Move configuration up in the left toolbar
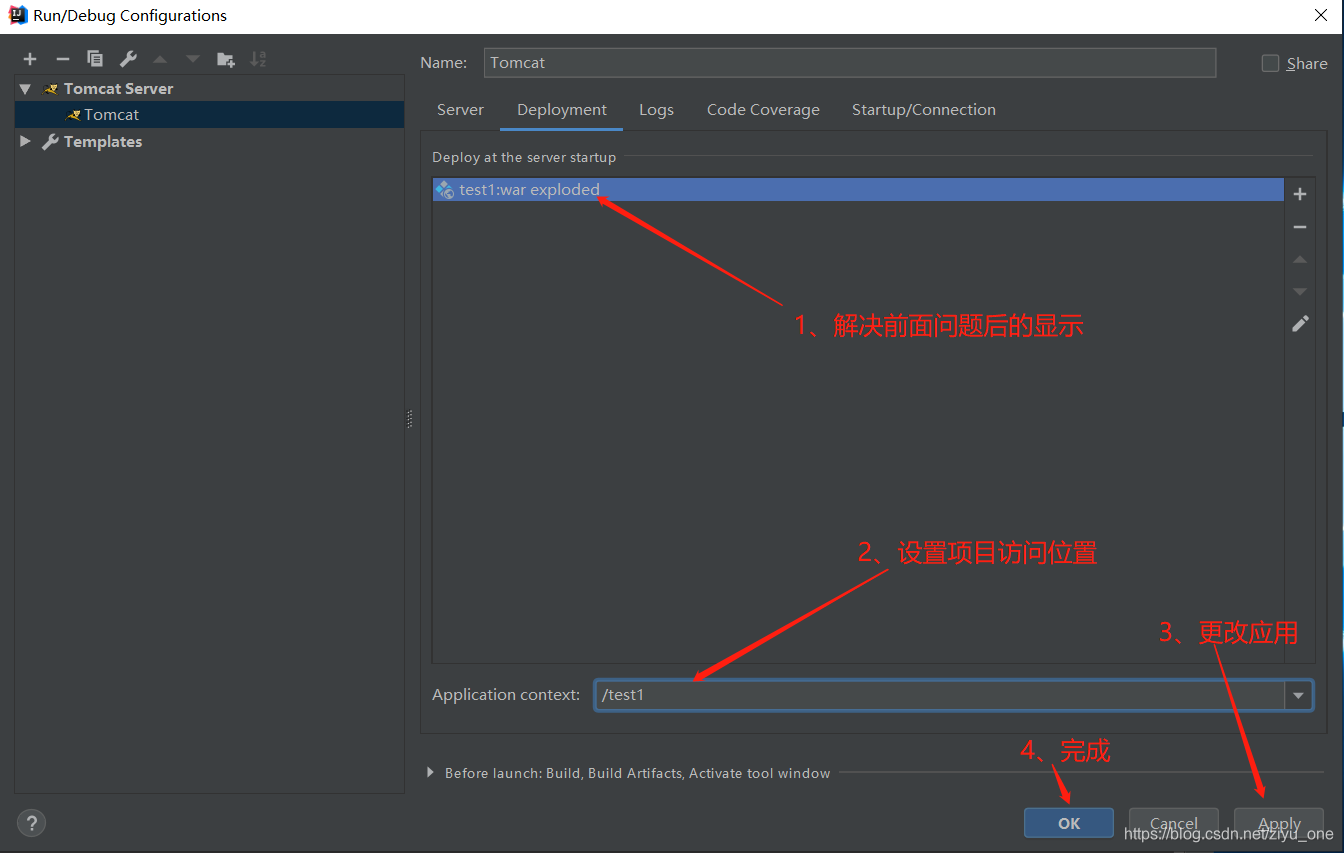 (160, 59)
